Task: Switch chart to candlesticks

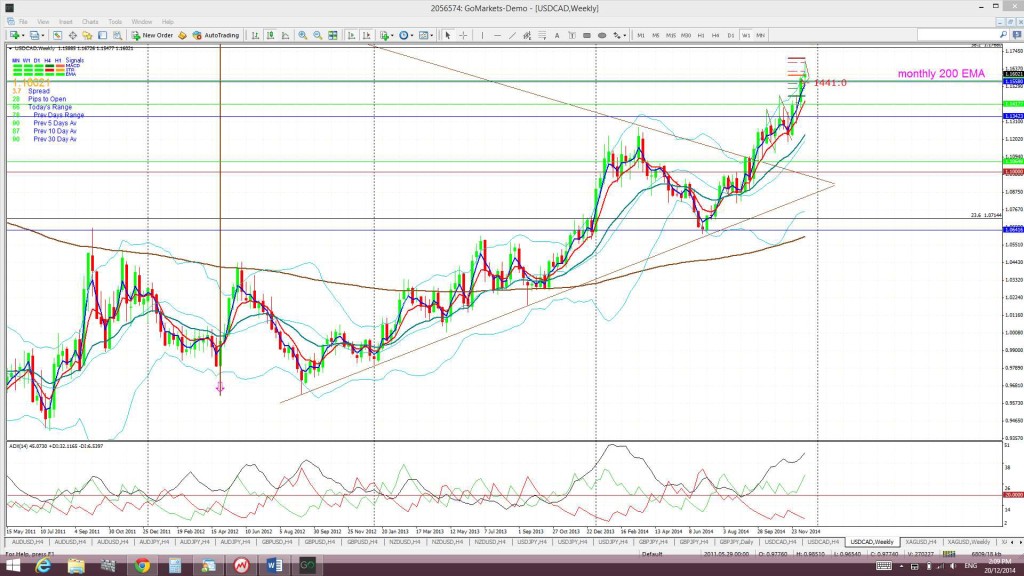Action: [x=270, y=35]
